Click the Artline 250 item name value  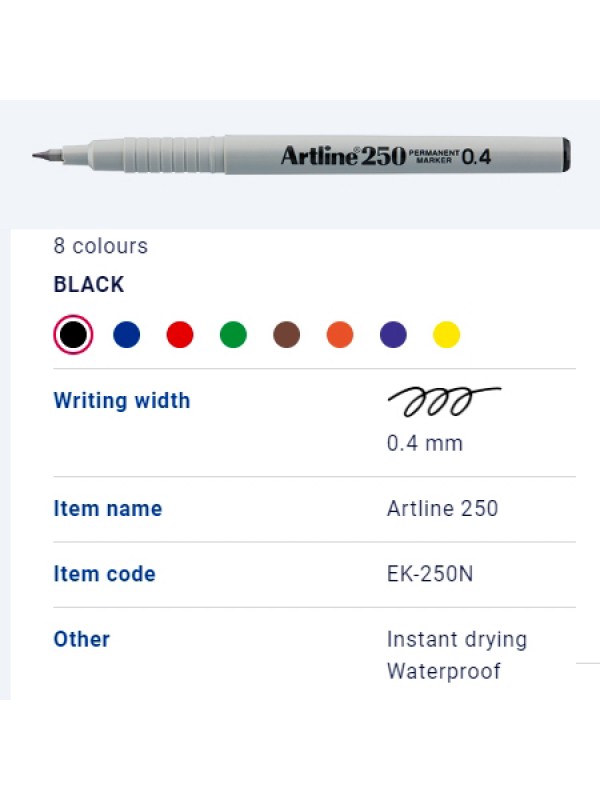tap(442, 509)
